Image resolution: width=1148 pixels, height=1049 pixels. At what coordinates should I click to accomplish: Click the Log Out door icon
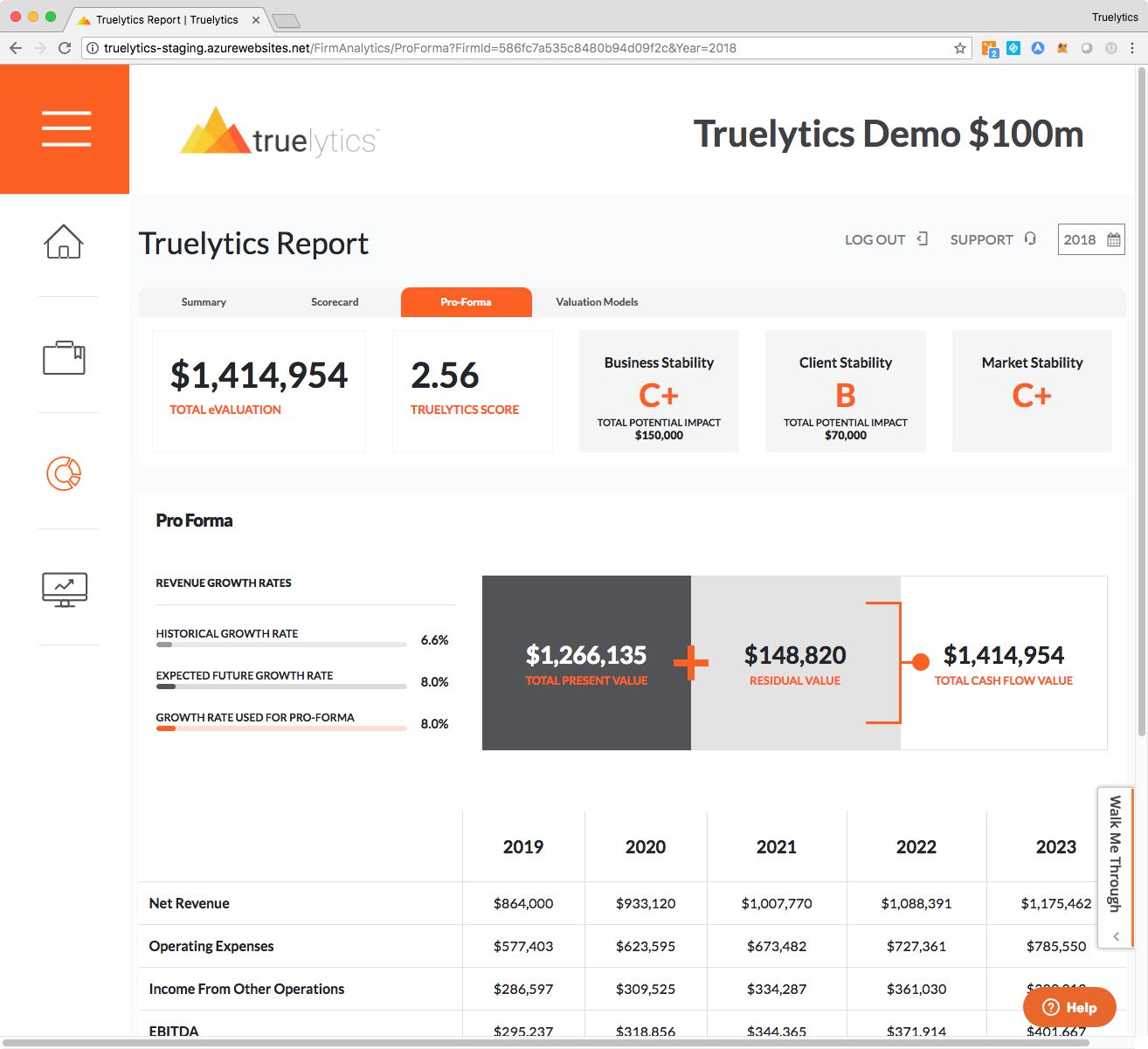[923, 238]
